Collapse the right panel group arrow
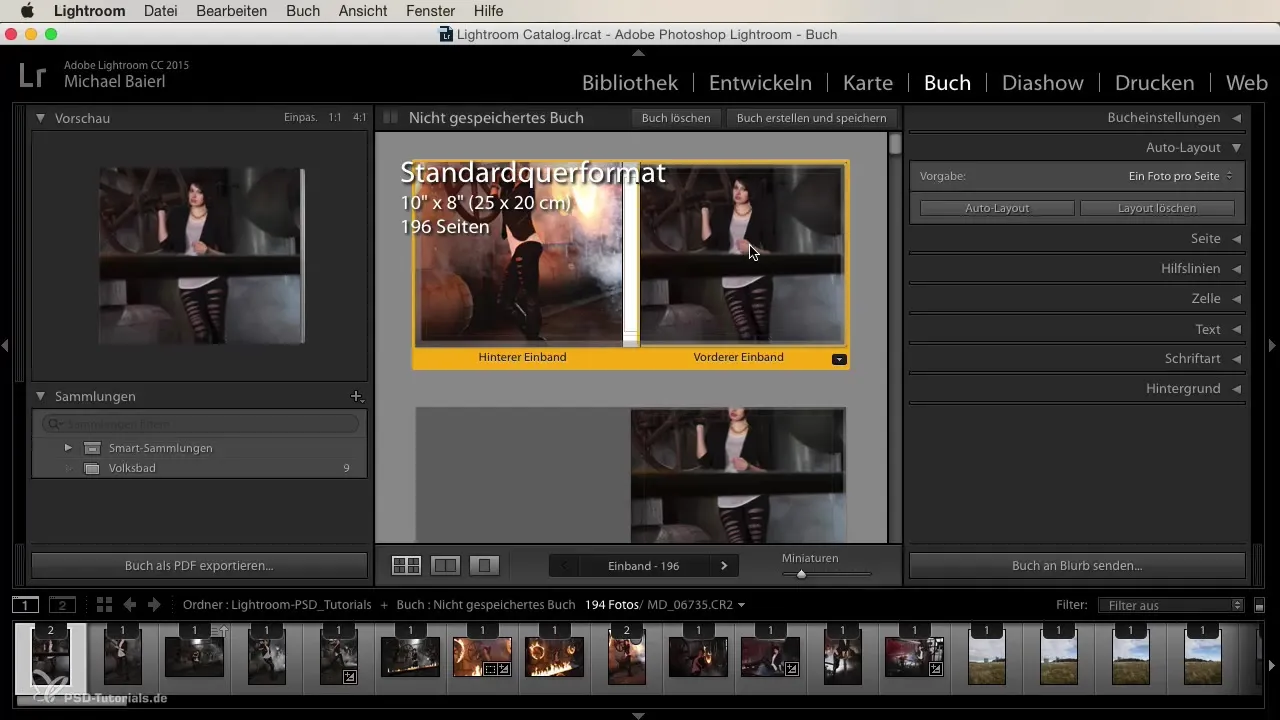 pyautogui.click(x=1273, y=345)
